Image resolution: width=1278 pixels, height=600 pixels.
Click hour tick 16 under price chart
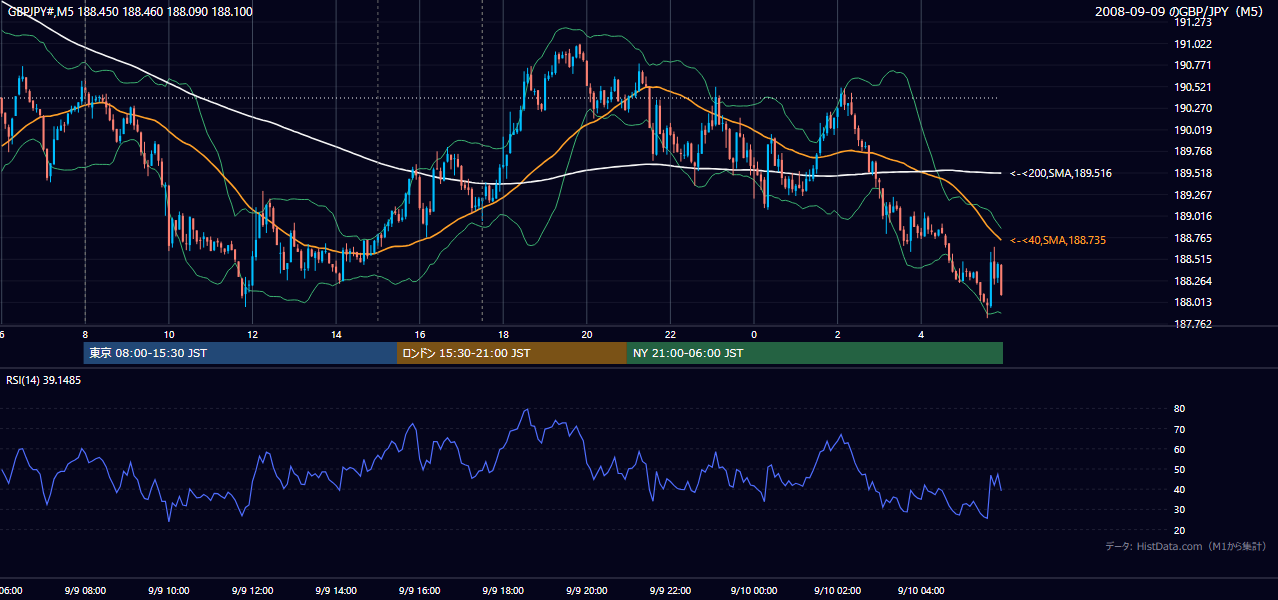coord(420,334)
